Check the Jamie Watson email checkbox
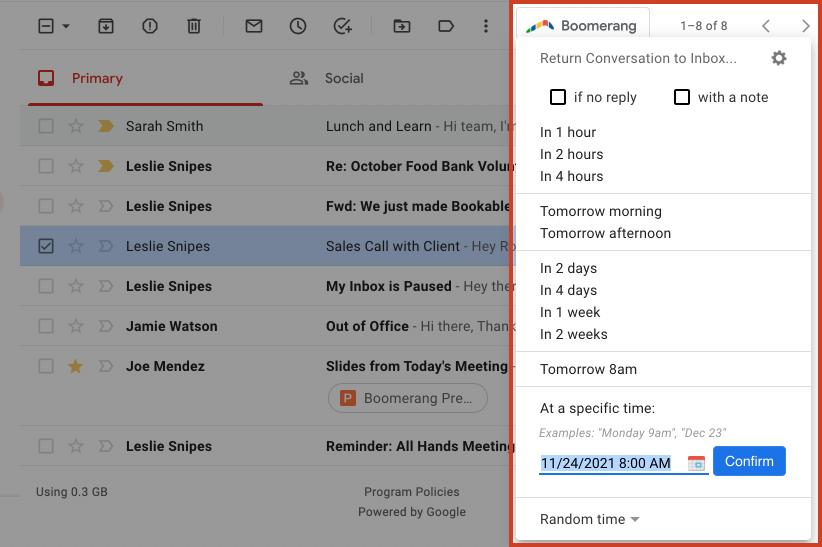822x547 pixels. point(46,326)
